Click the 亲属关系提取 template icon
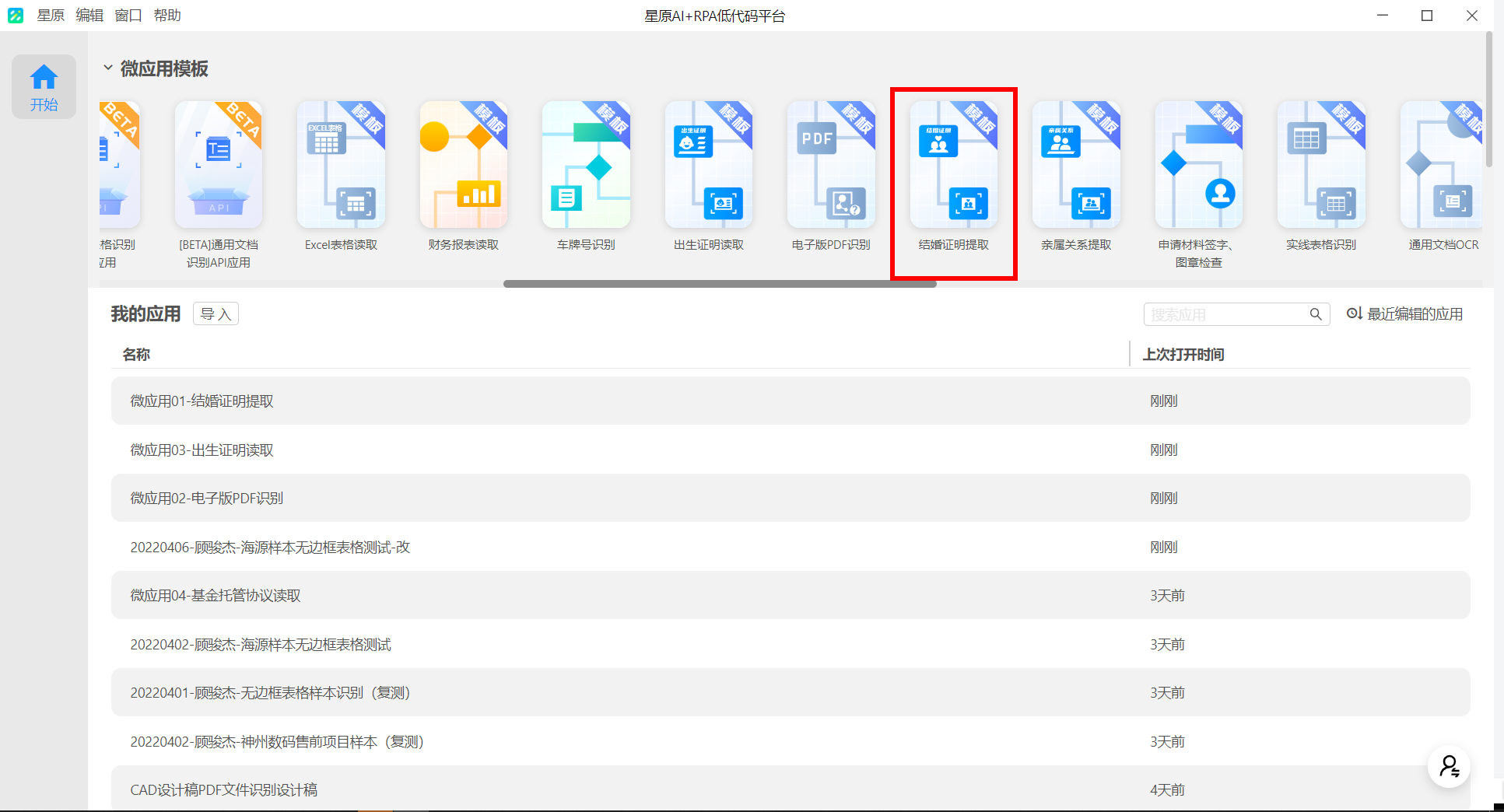 1076,164
